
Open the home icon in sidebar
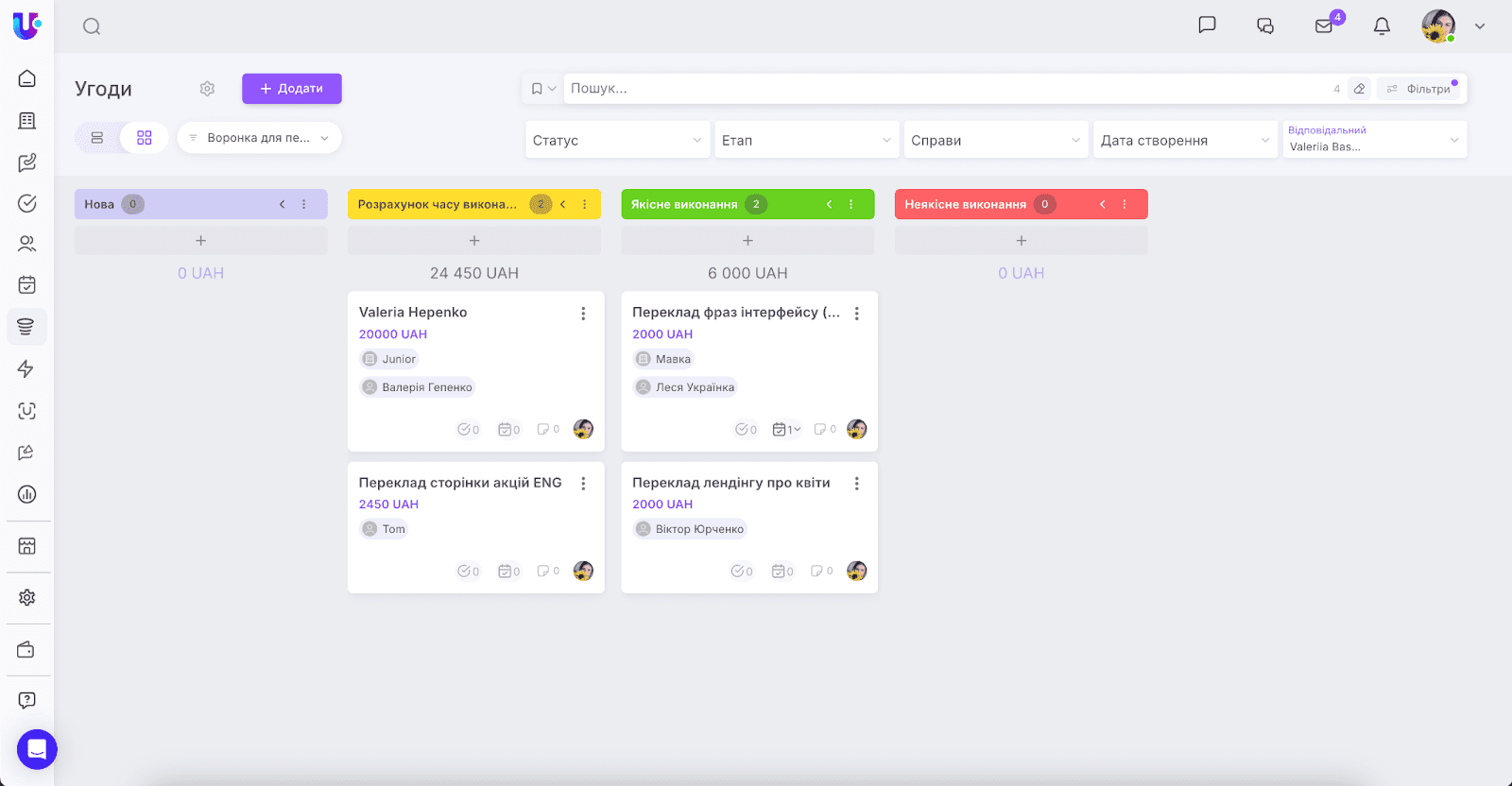click(27, 78)
